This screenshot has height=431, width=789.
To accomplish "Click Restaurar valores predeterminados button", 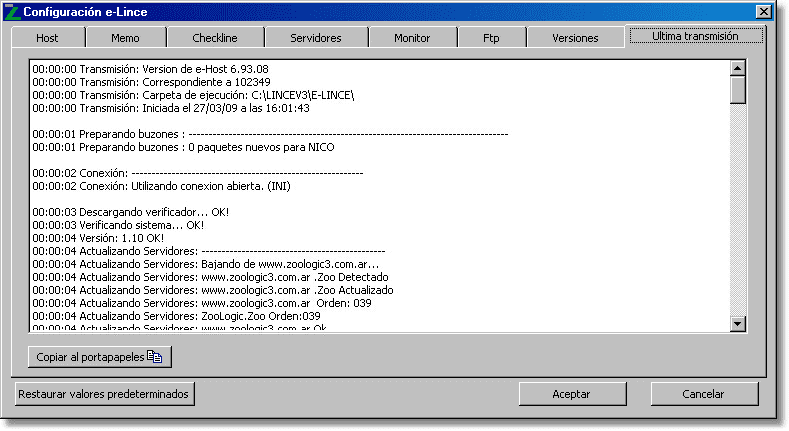I will 103,394.
